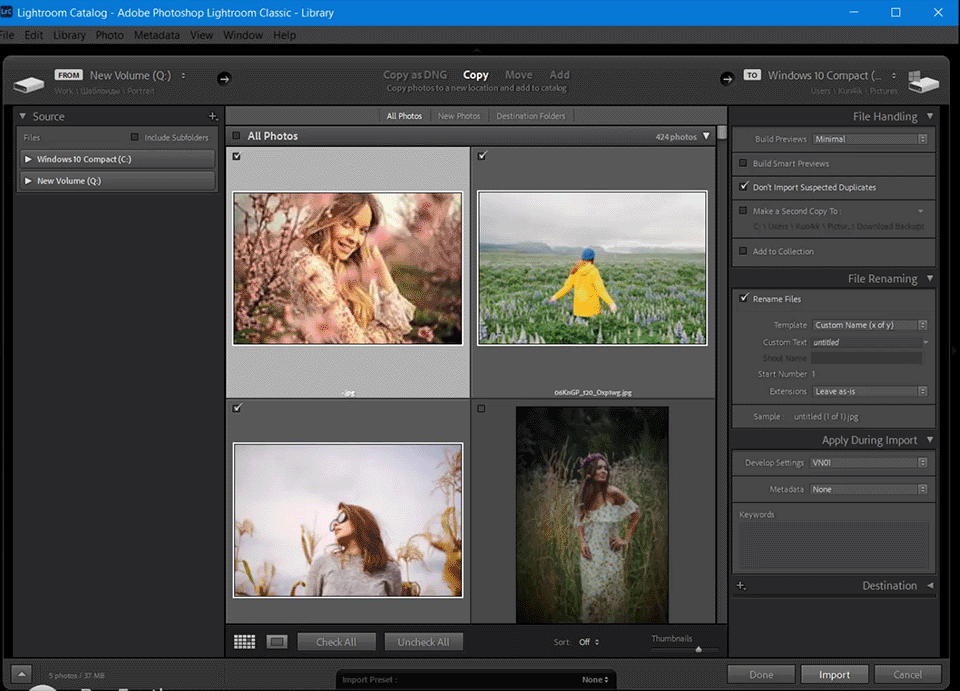This screenshot has height=691, width=960.
Task: Click the Check All button
Action: point(336,642)
